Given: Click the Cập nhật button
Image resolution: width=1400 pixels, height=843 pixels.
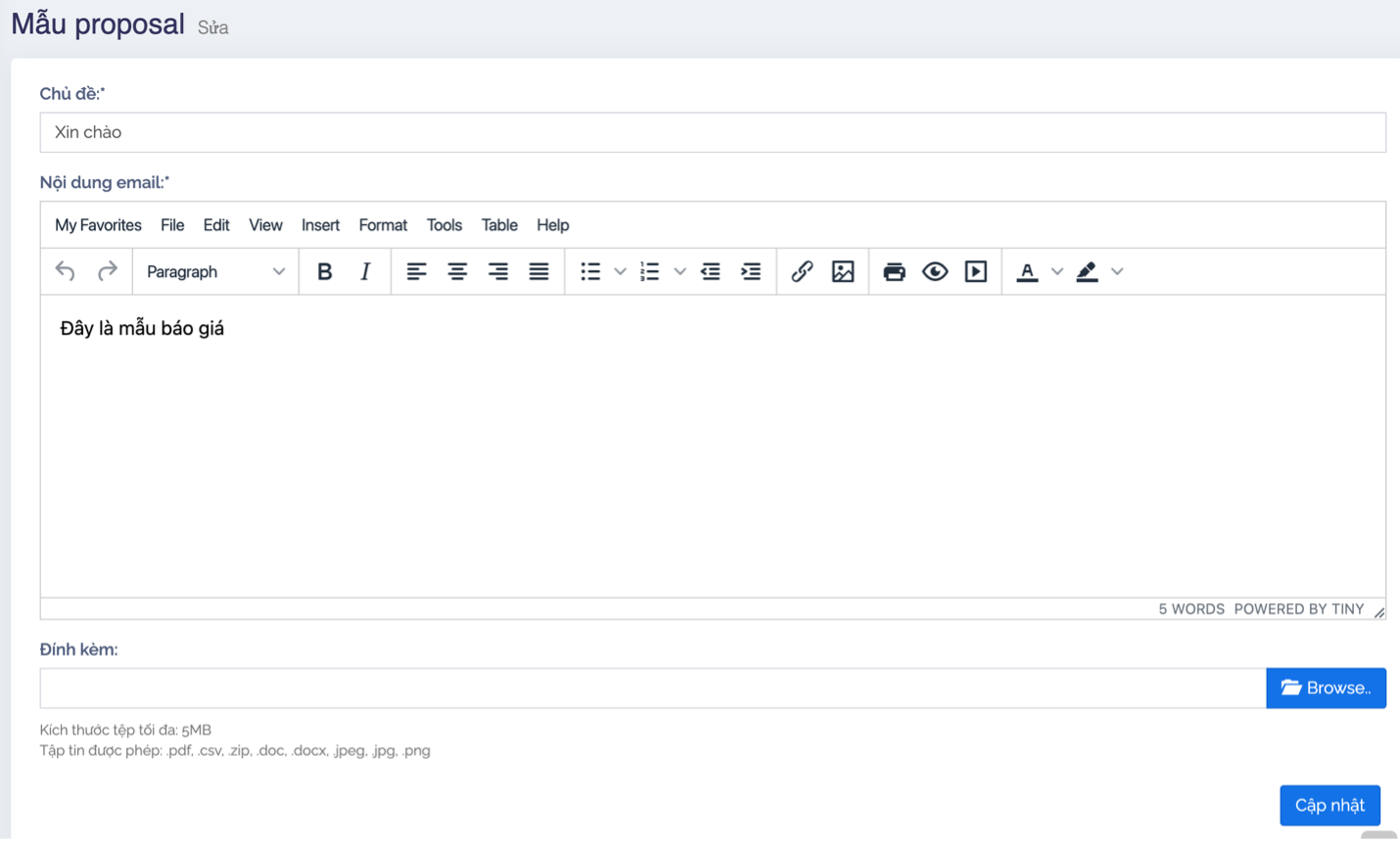Looking at the screenshot, I should (1330, 805).
